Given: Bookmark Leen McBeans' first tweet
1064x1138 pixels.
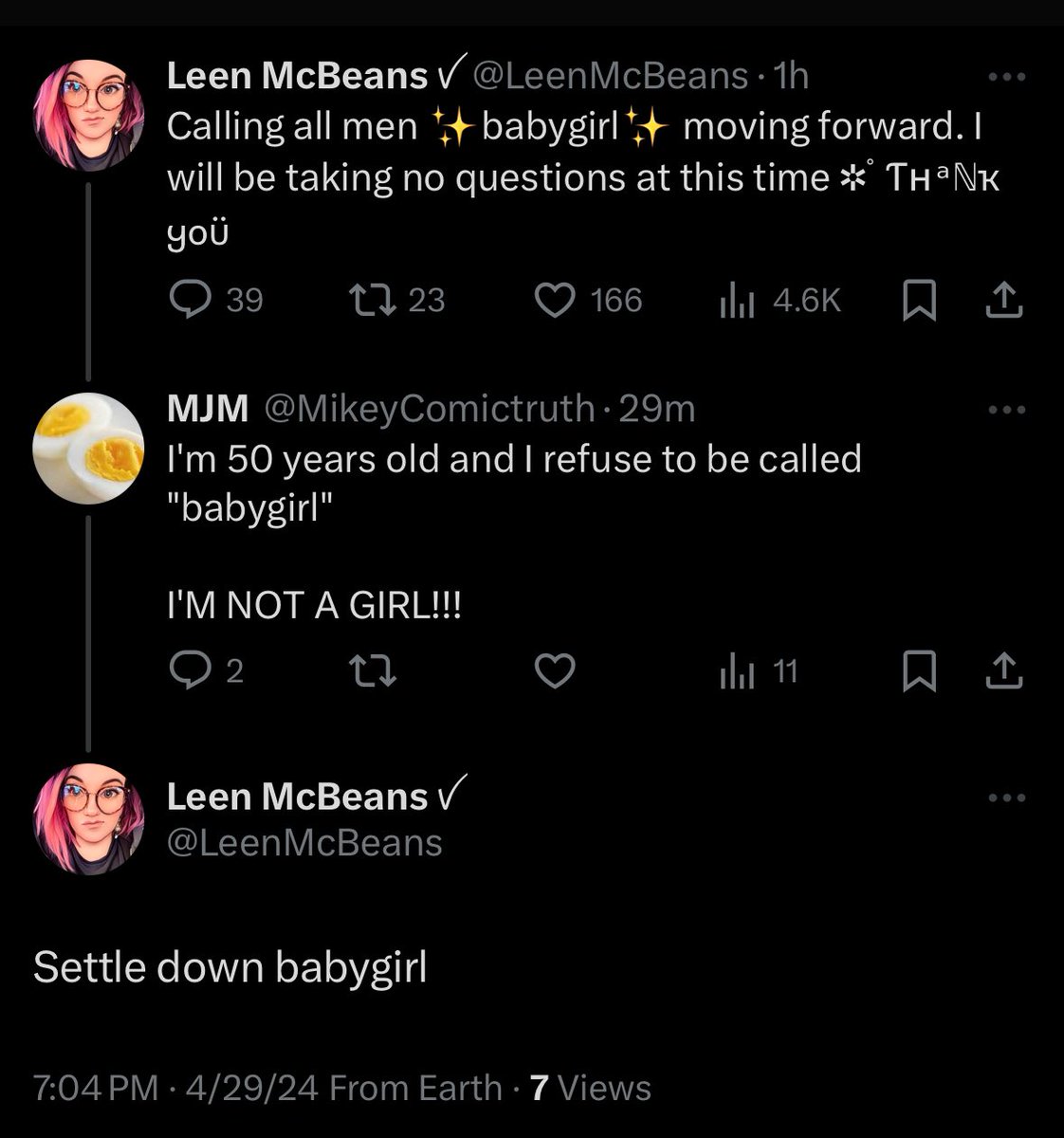Looking at the screenshot, I should coord(918,301).
